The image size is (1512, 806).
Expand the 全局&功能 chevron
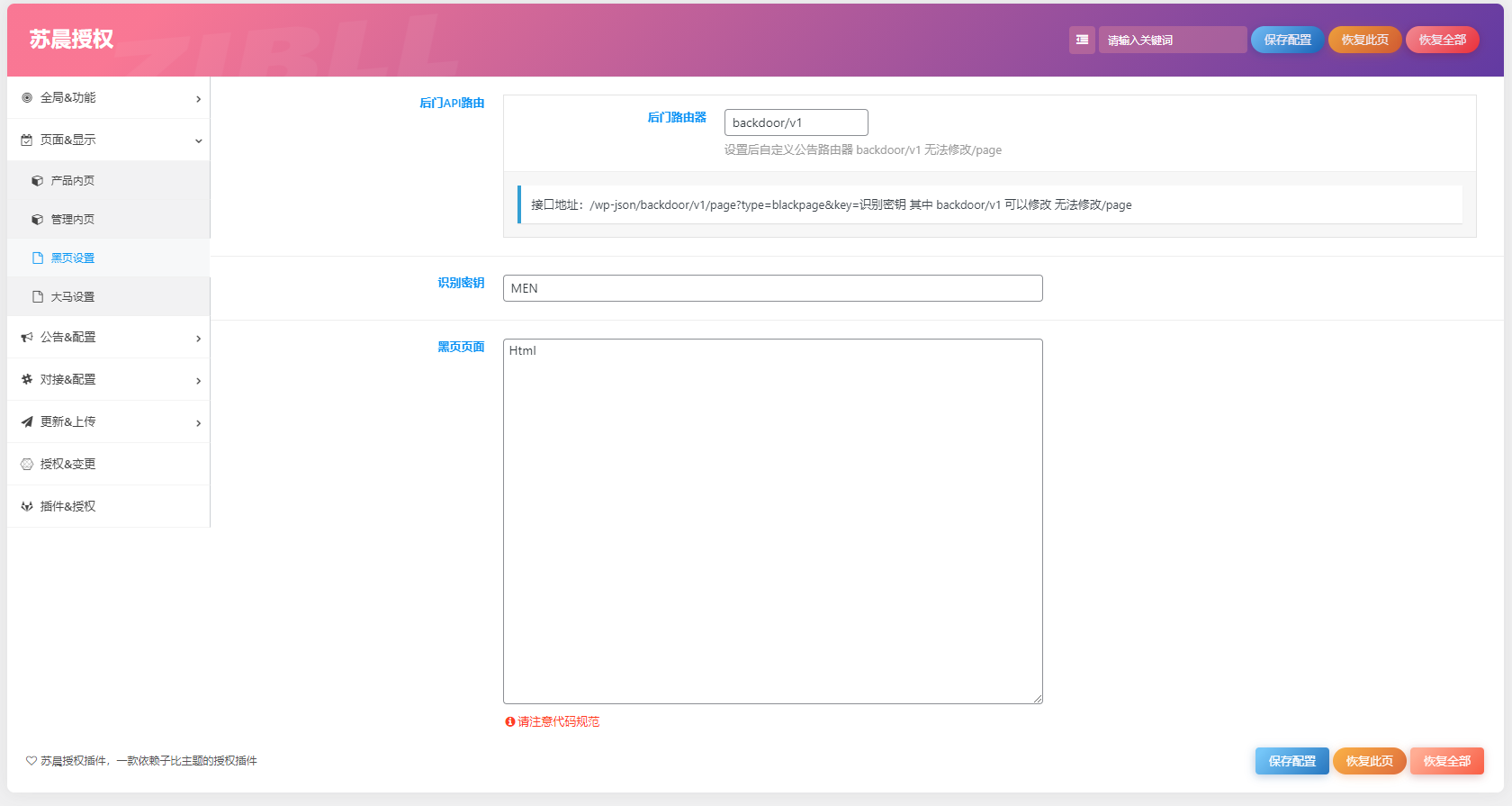tap(198, 99)
